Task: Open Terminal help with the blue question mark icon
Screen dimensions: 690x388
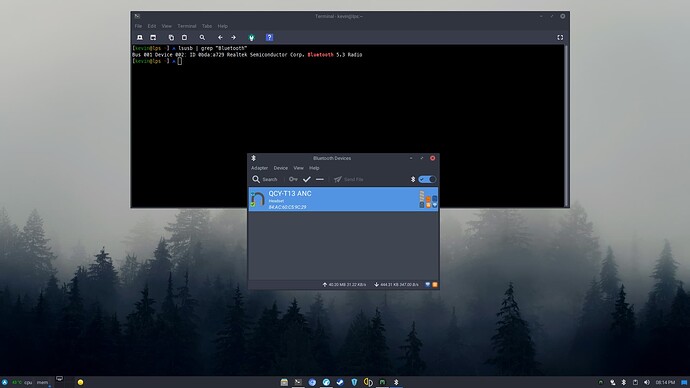Action: point(269,38)
